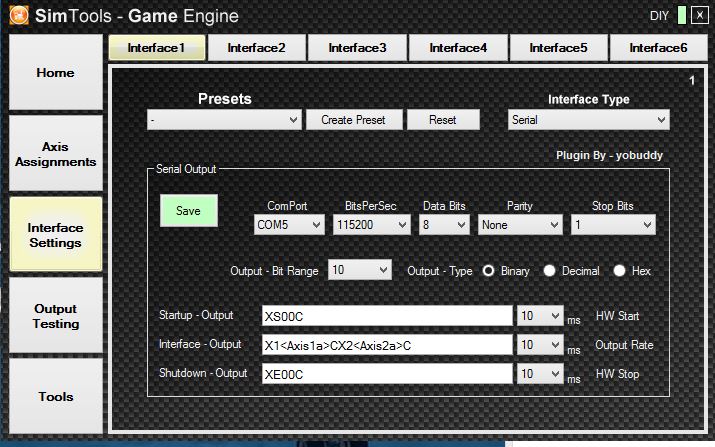The height and width of the screenshot is (447, 715).
Task: Open Interface Settings section
Action: point(56,234)
